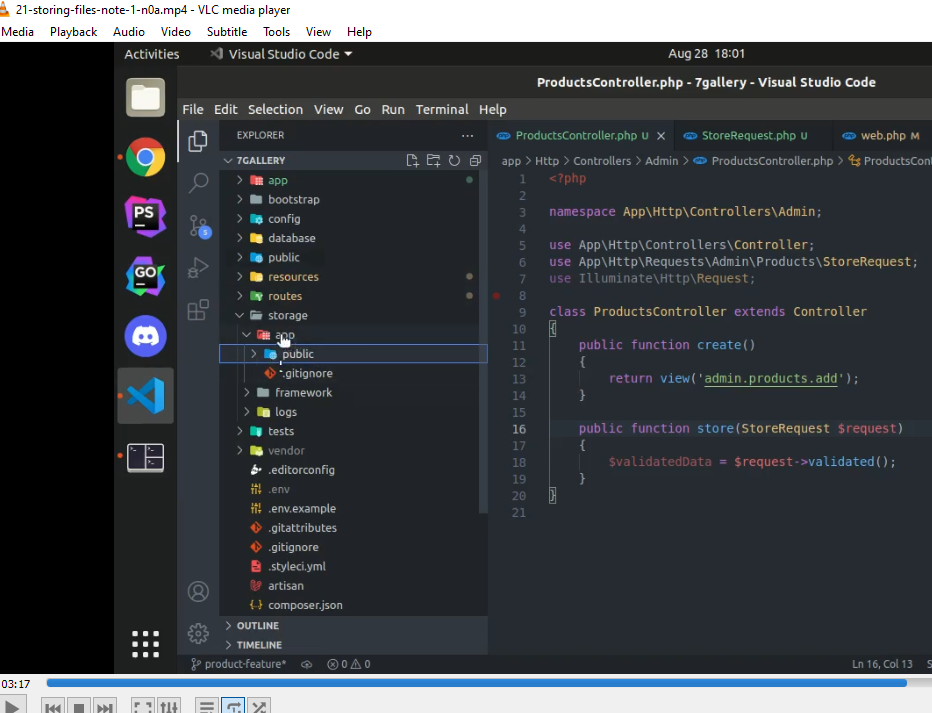932x713 pixels.
Task: Launch GoLand from the dock
Action: pos(146,276)
